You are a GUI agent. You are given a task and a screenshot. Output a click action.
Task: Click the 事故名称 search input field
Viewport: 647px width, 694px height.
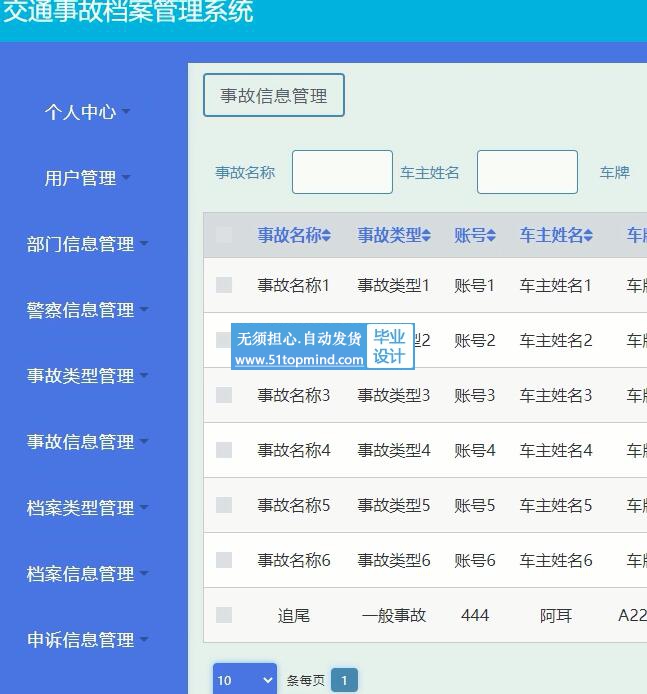point(342,172)
